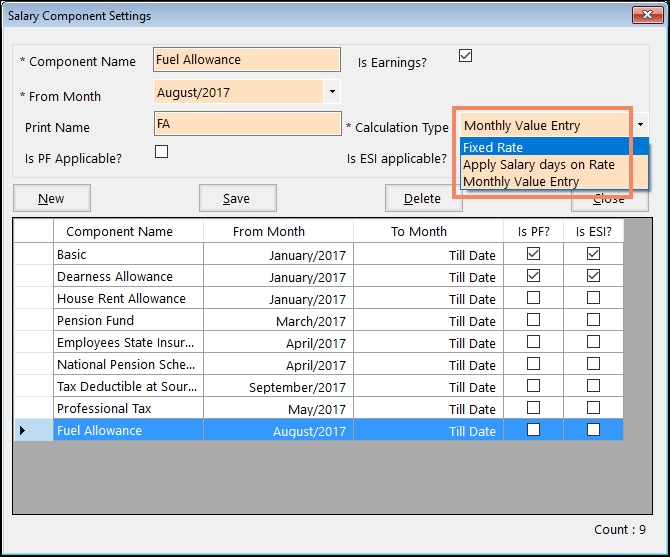Pick Monthly Value Entry from list
This screenshot has height=557, width=670.
click(555, 182)
